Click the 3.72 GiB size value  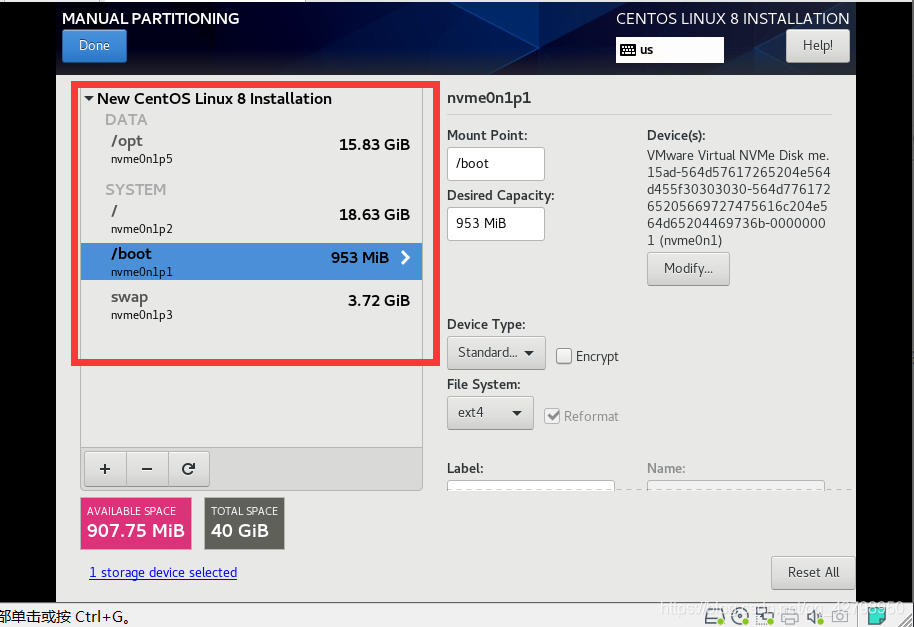point(379,301)
